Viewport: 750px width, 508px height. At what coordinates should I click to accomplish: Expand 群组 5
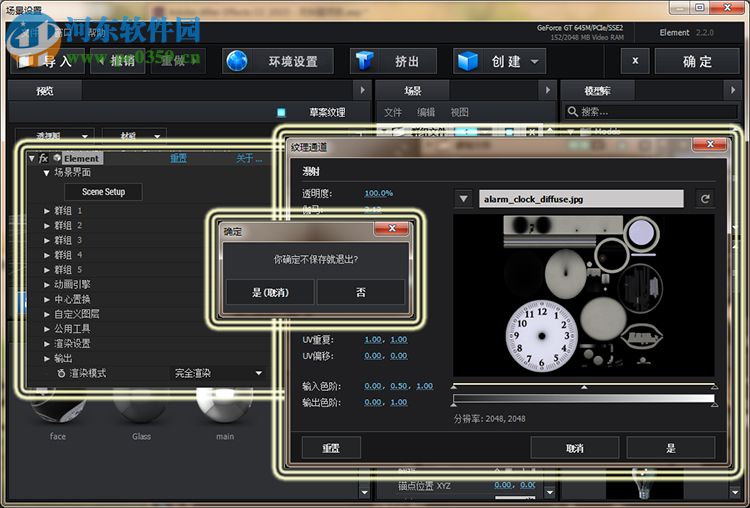[46, 270]
